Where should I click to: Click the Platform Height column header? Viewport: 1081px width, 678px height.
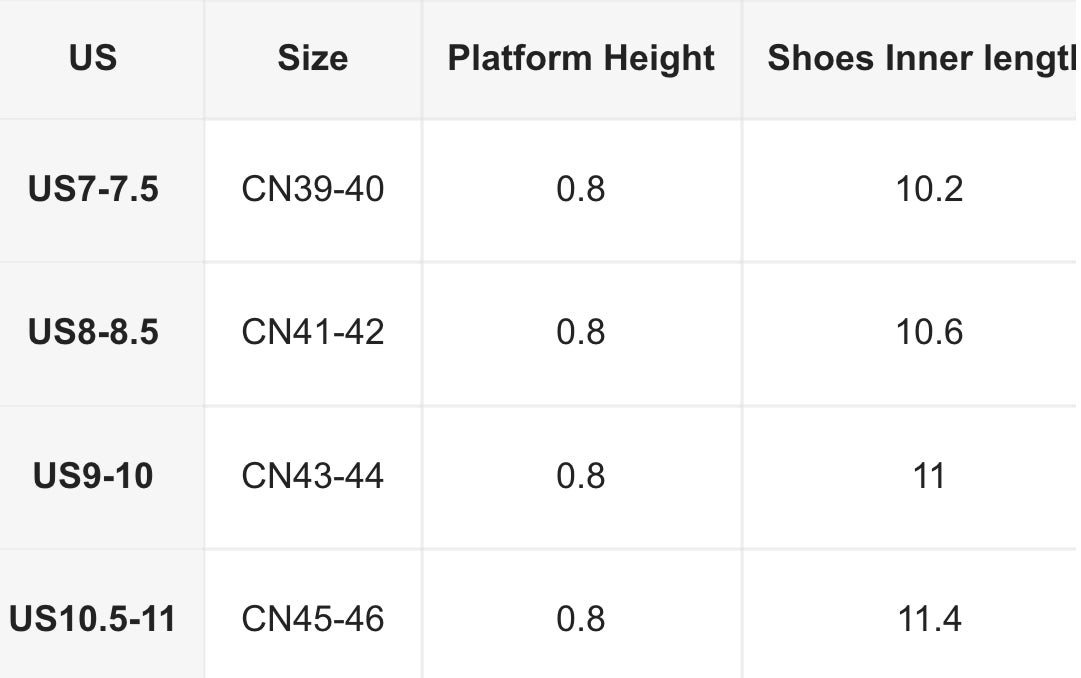[x=581, y=58]
